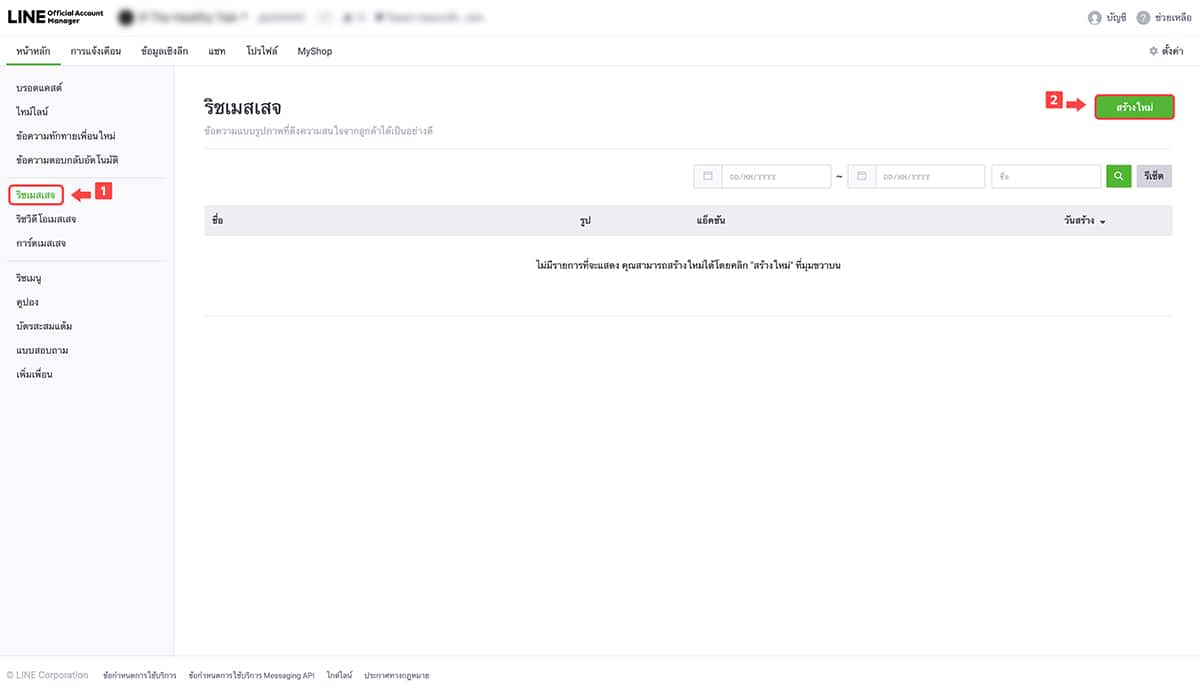Click the green สร้างใหม่ button
The width and height of the screenshot is (1200, 689).
[x=1134, y=106]
